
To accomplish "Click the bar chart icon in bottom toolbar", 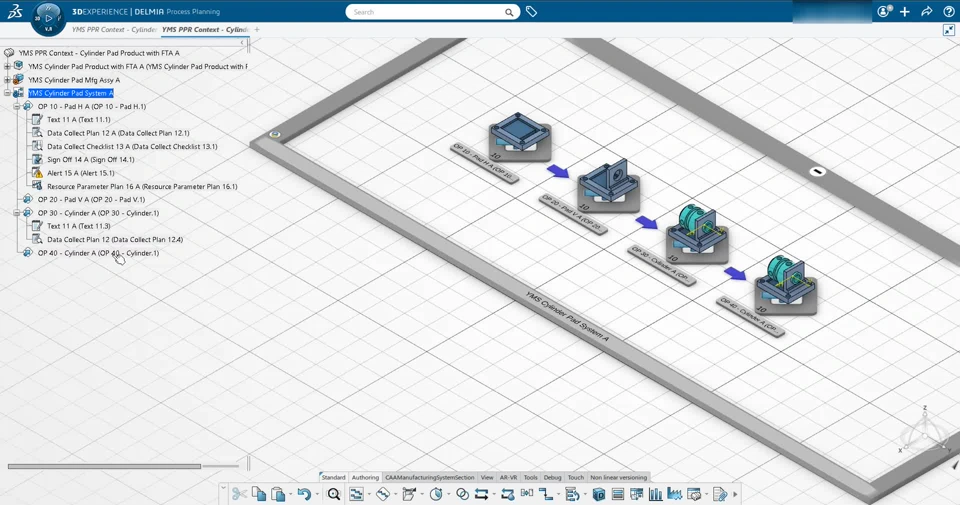I will pyautogui.click(x=656, y=494).
